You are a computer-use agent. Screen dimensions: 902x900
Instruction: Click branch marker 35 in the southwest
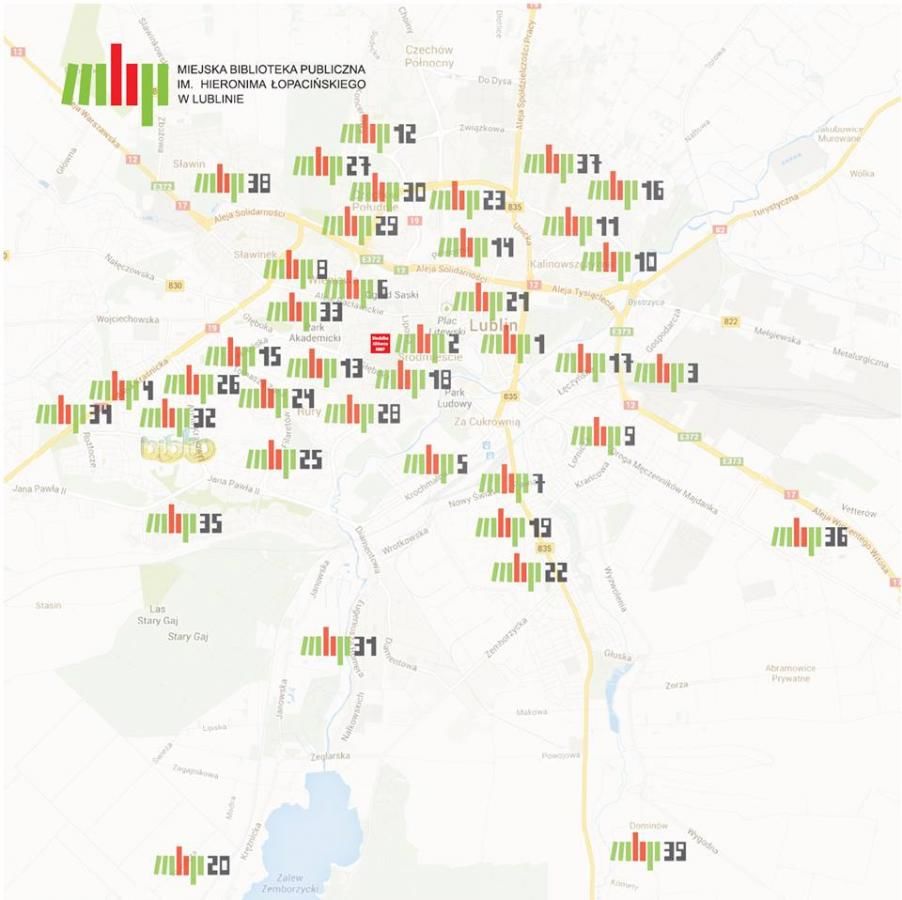pos(184,523)
